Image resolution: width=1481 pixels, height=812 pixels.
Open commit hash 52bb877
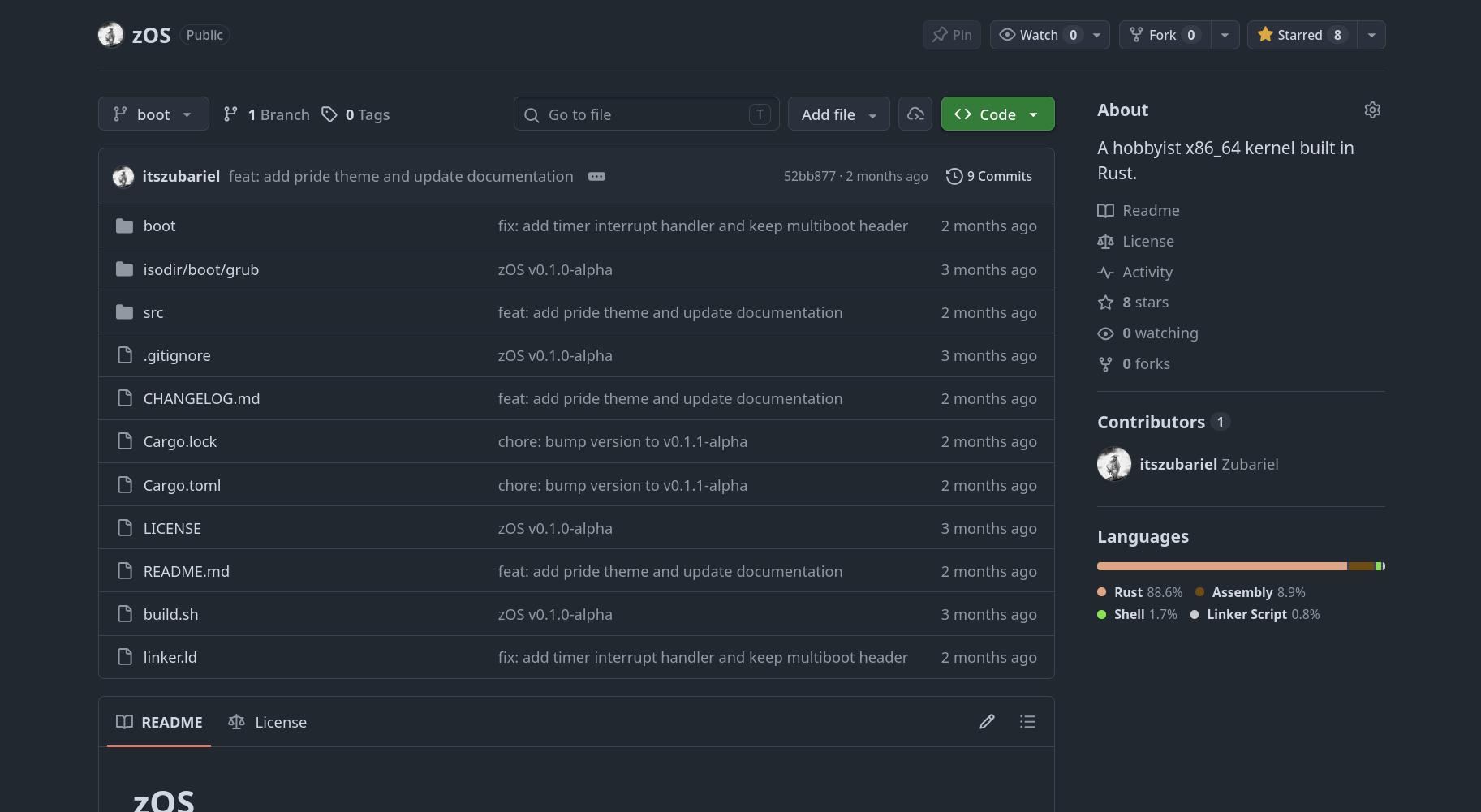809,176
